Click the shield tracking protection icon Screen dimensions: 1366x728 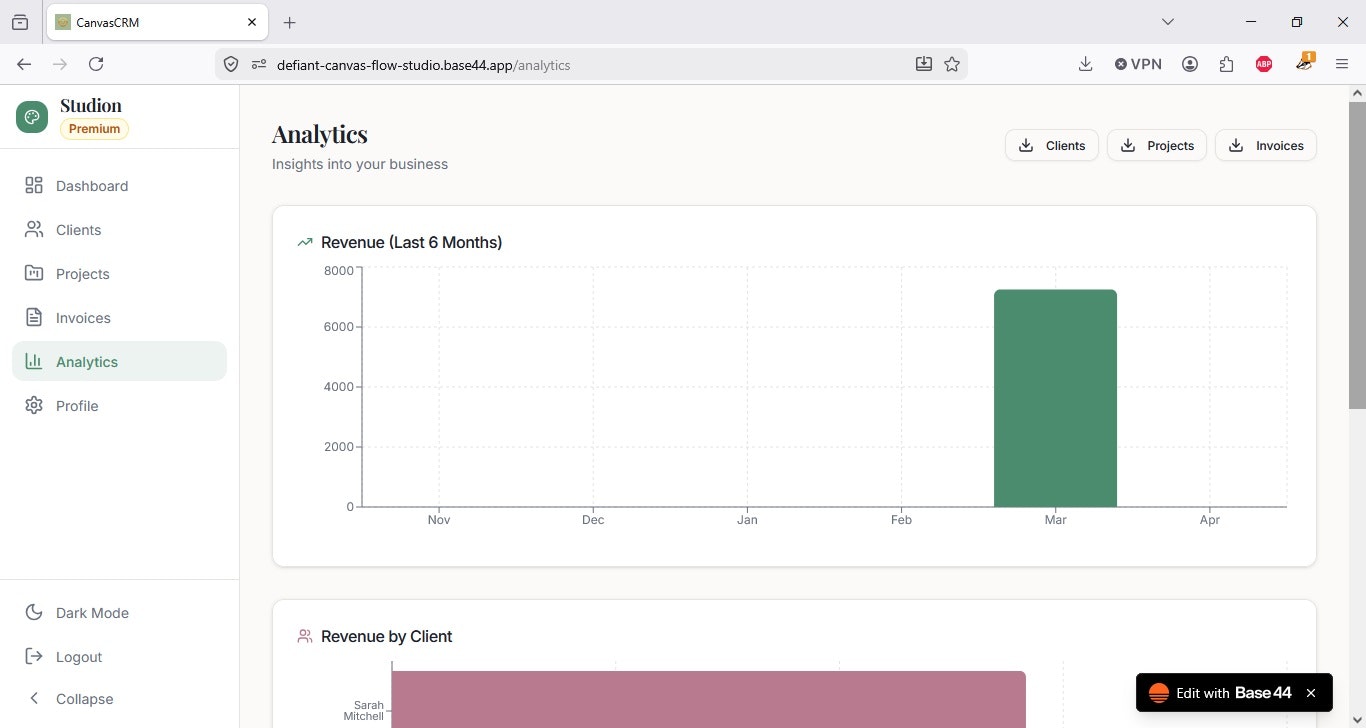(231, 64)
